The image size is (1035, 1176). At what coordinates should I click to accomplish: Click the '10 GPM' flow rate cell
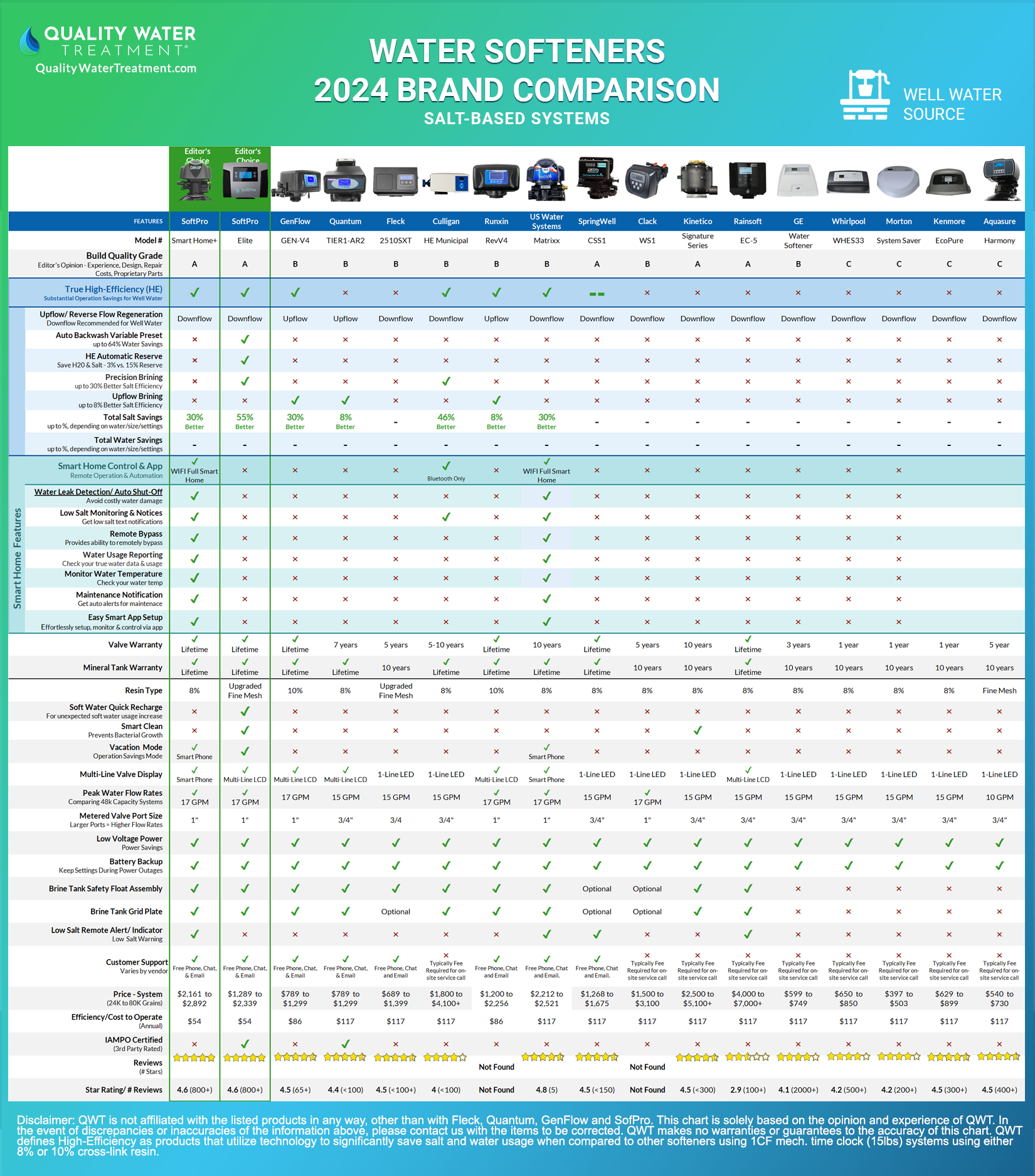click(999, 798)
